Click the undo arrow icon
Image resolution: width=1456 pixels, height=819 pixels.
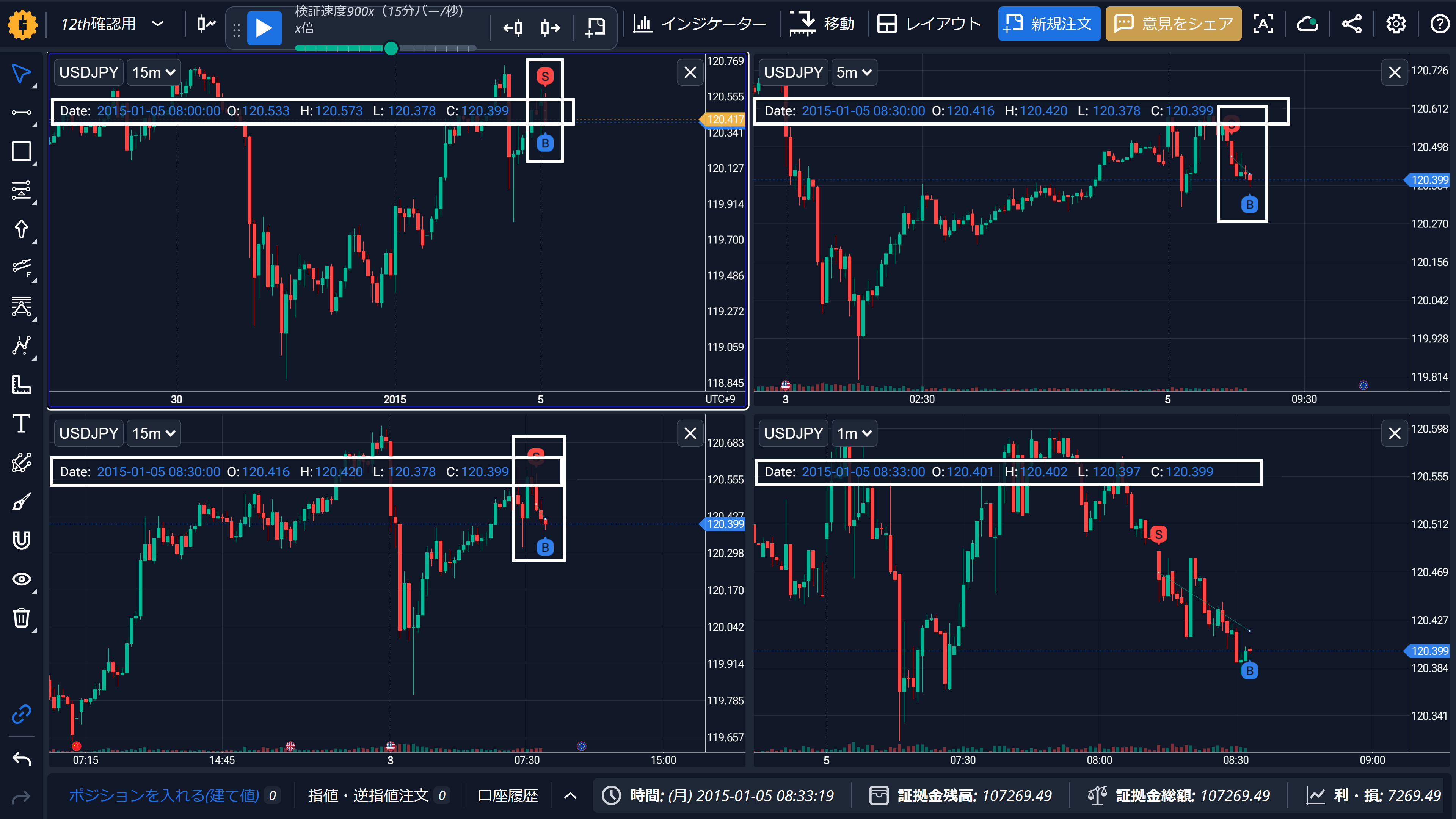(x=22, y=758)
